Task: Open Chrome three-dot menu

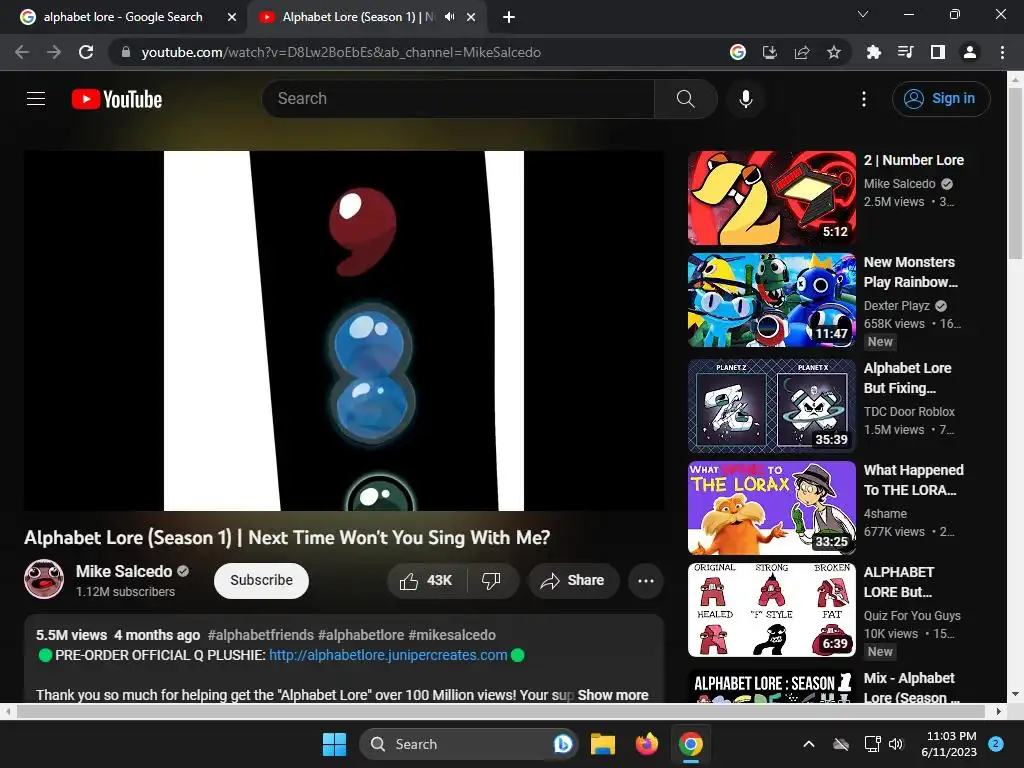Action: point(1002,52)
